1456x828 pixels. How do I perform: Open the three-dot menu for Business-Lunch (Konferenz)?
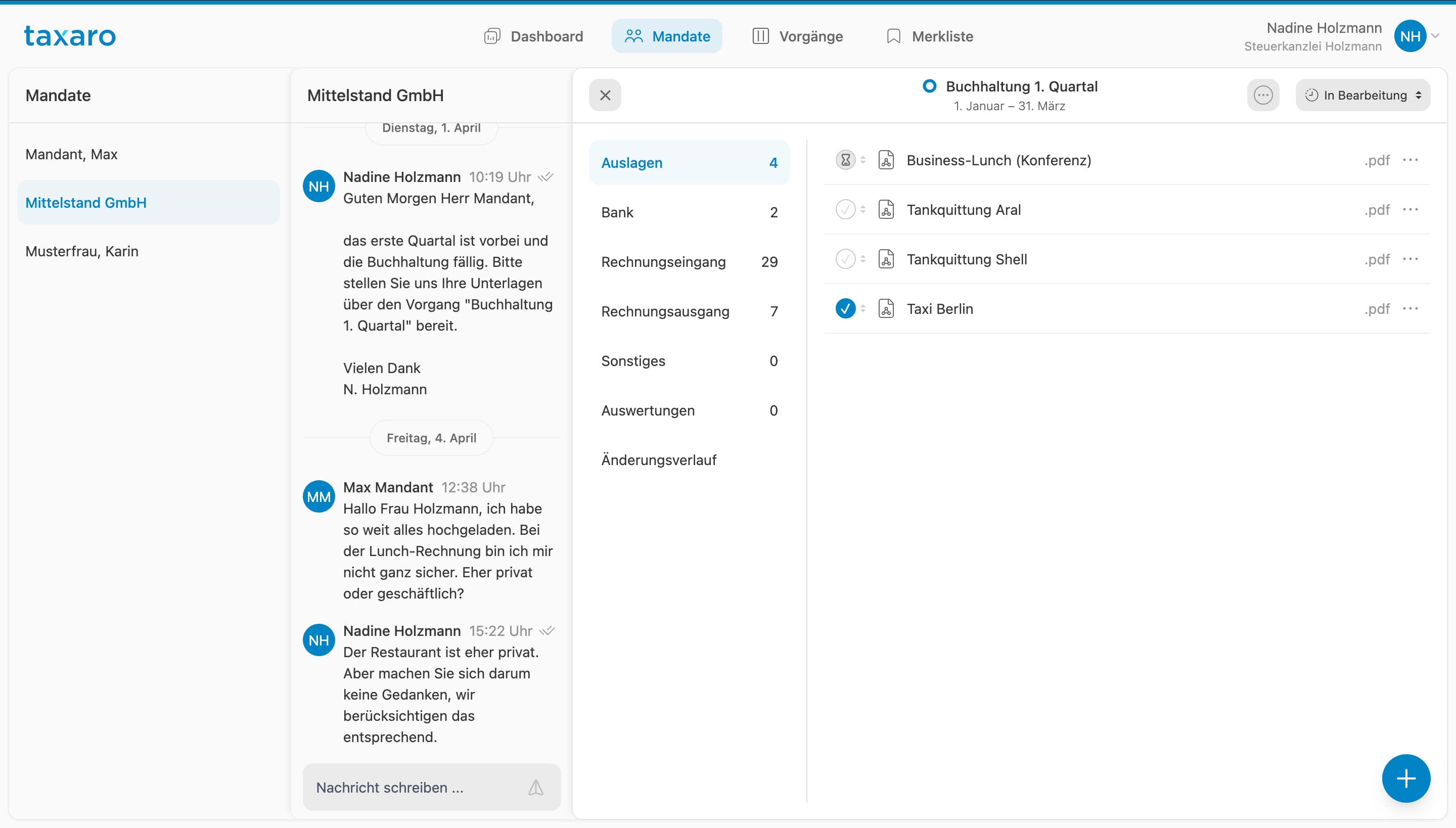[x=1410, y=160]
